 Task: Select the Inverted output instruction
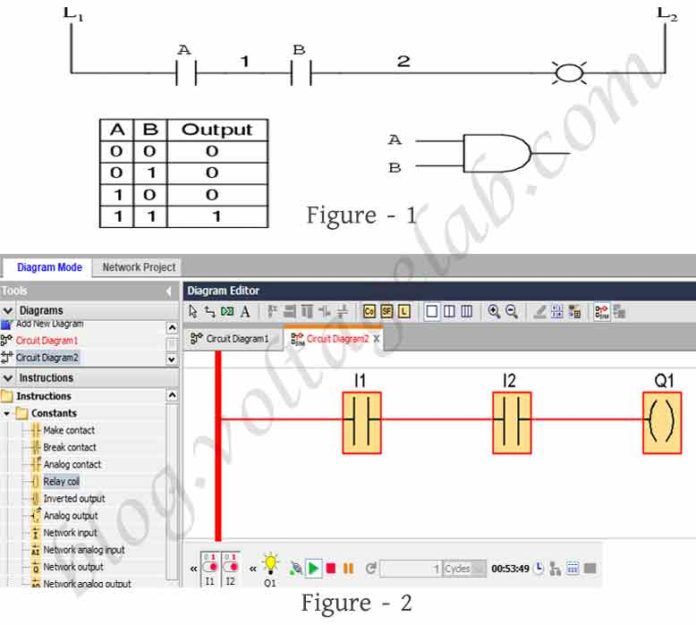[74, 498]
